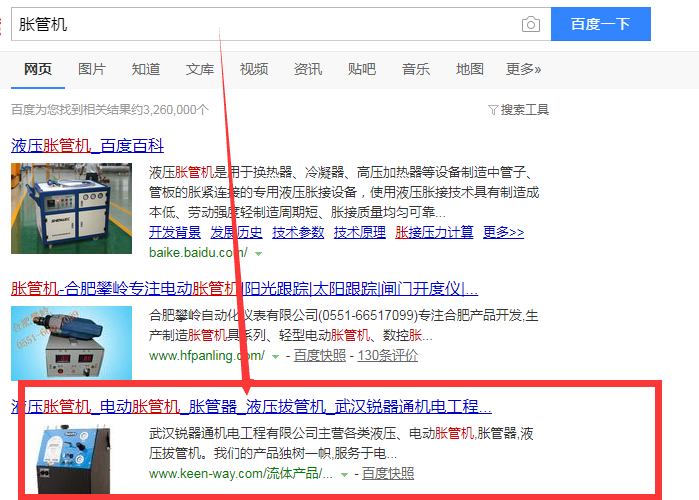The height and width of the screenshot is (500, 699).
Task: Open the 胀接压力计算 sublink
Action: click(434, 232)
